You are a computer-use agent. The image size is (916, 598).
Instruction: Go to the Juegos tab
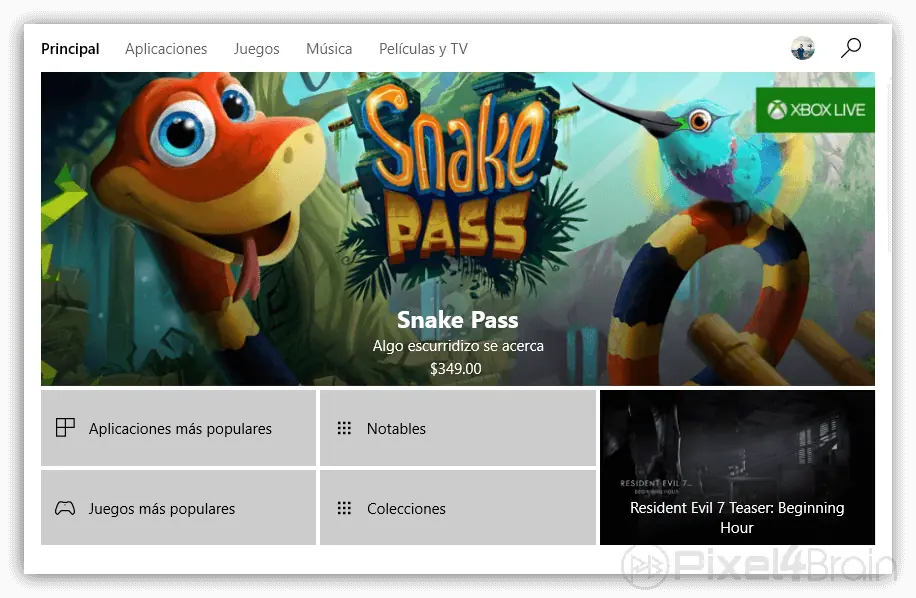(256, 48)
